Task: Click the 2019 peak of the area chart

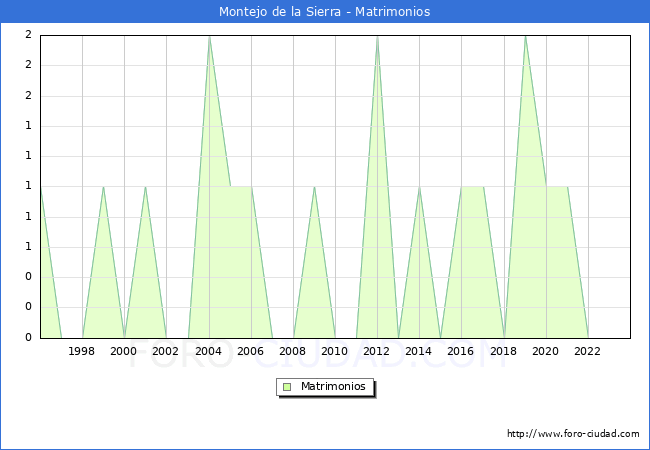Action: 526,37
